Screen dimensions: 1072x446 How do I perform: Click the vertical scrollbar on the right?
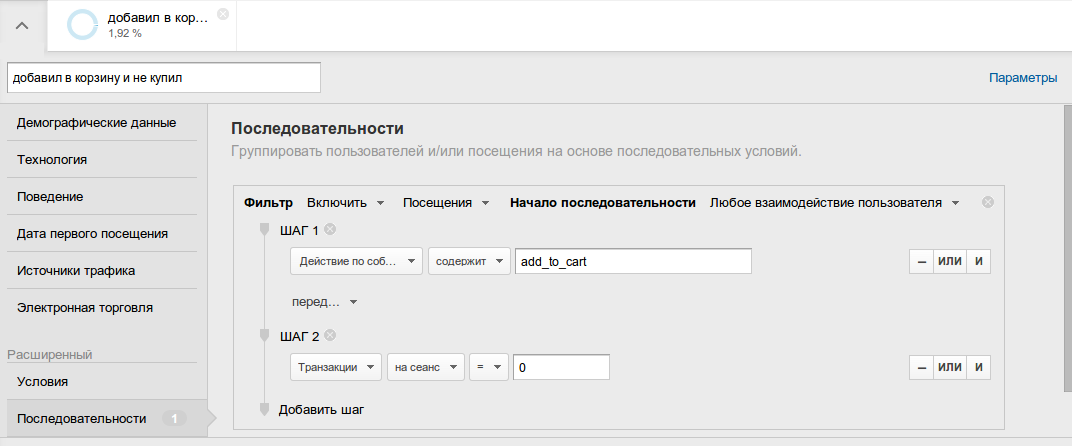pyautogui.click(x=1067, y=248)
